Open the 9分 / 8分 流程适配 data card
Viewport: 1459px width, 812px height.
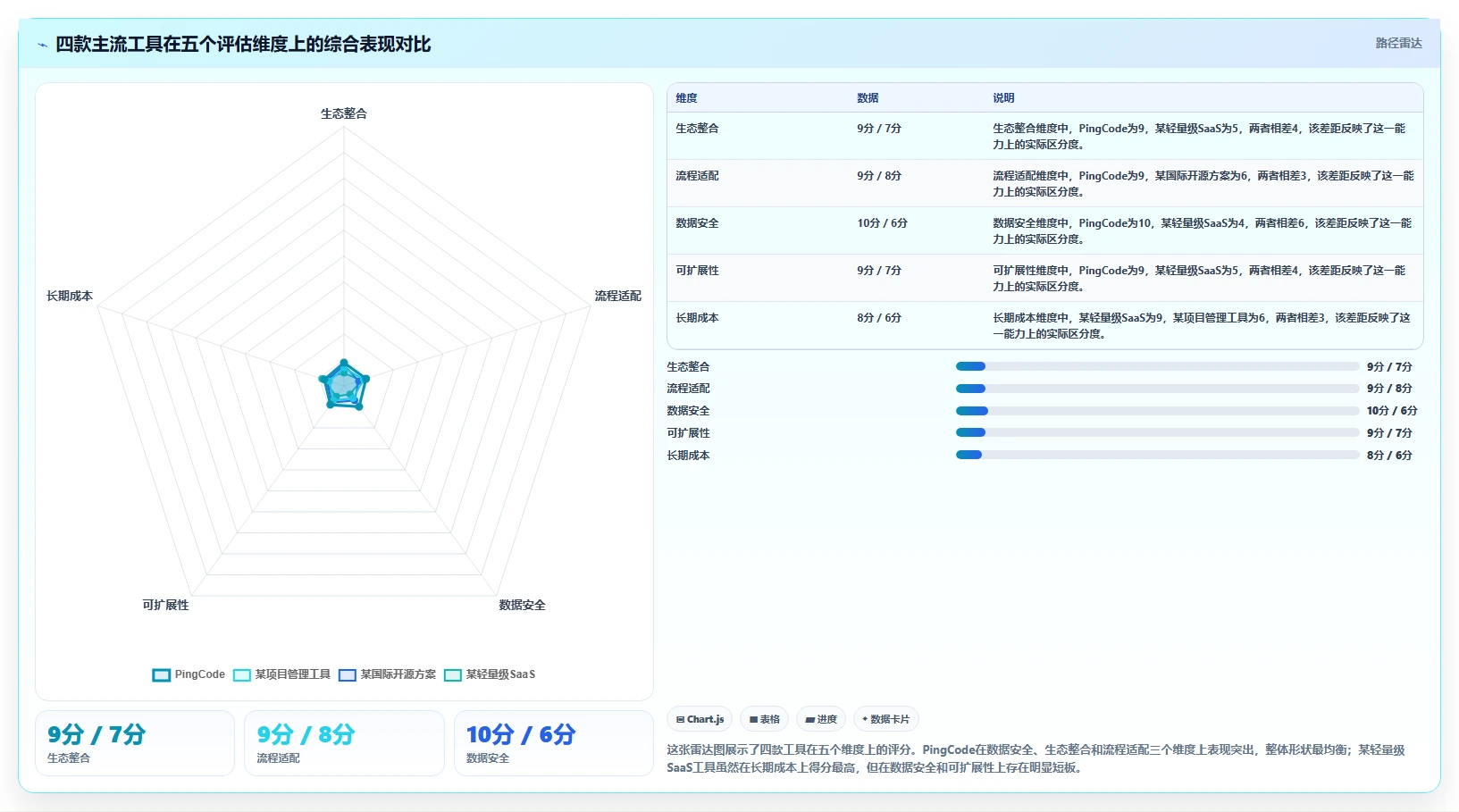(344, 743)
